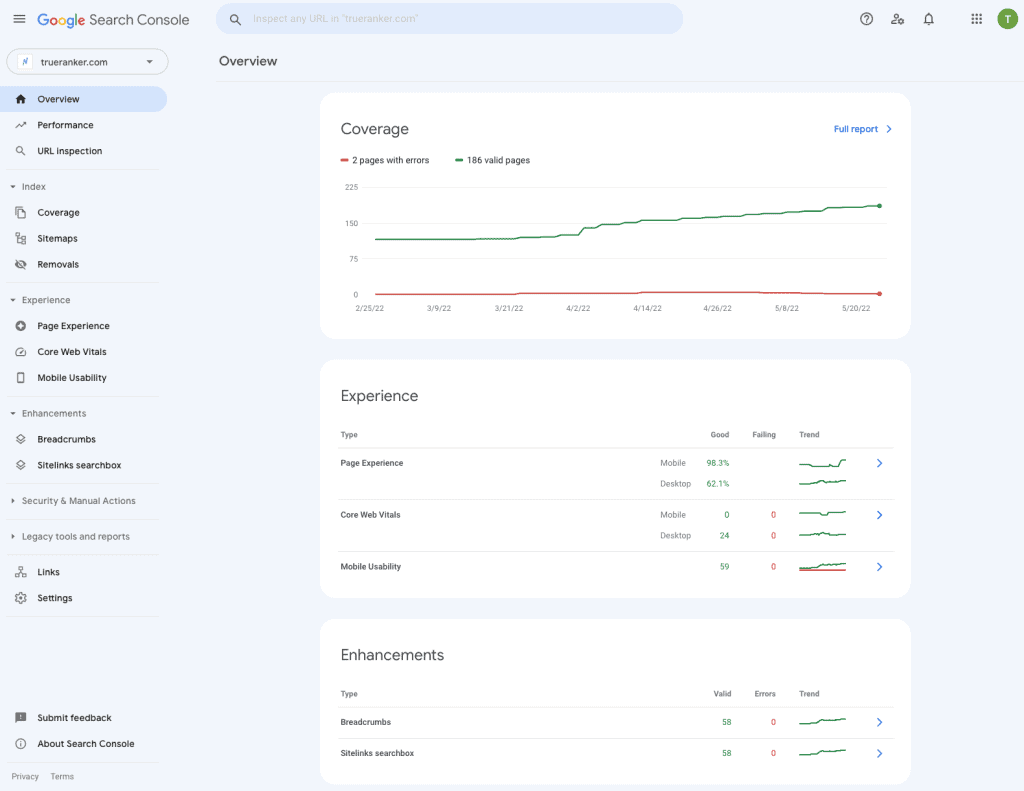Click the green valid pages endpoint marker

879,206
